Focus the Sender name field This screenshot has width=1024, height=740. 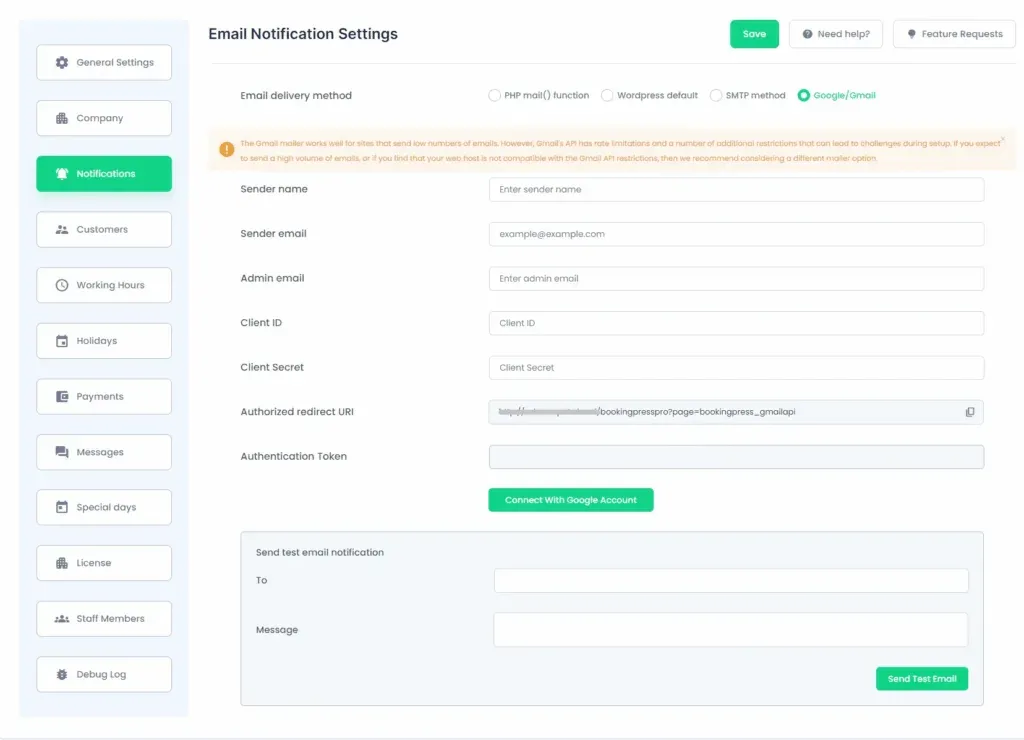click(x=736, y=189)
